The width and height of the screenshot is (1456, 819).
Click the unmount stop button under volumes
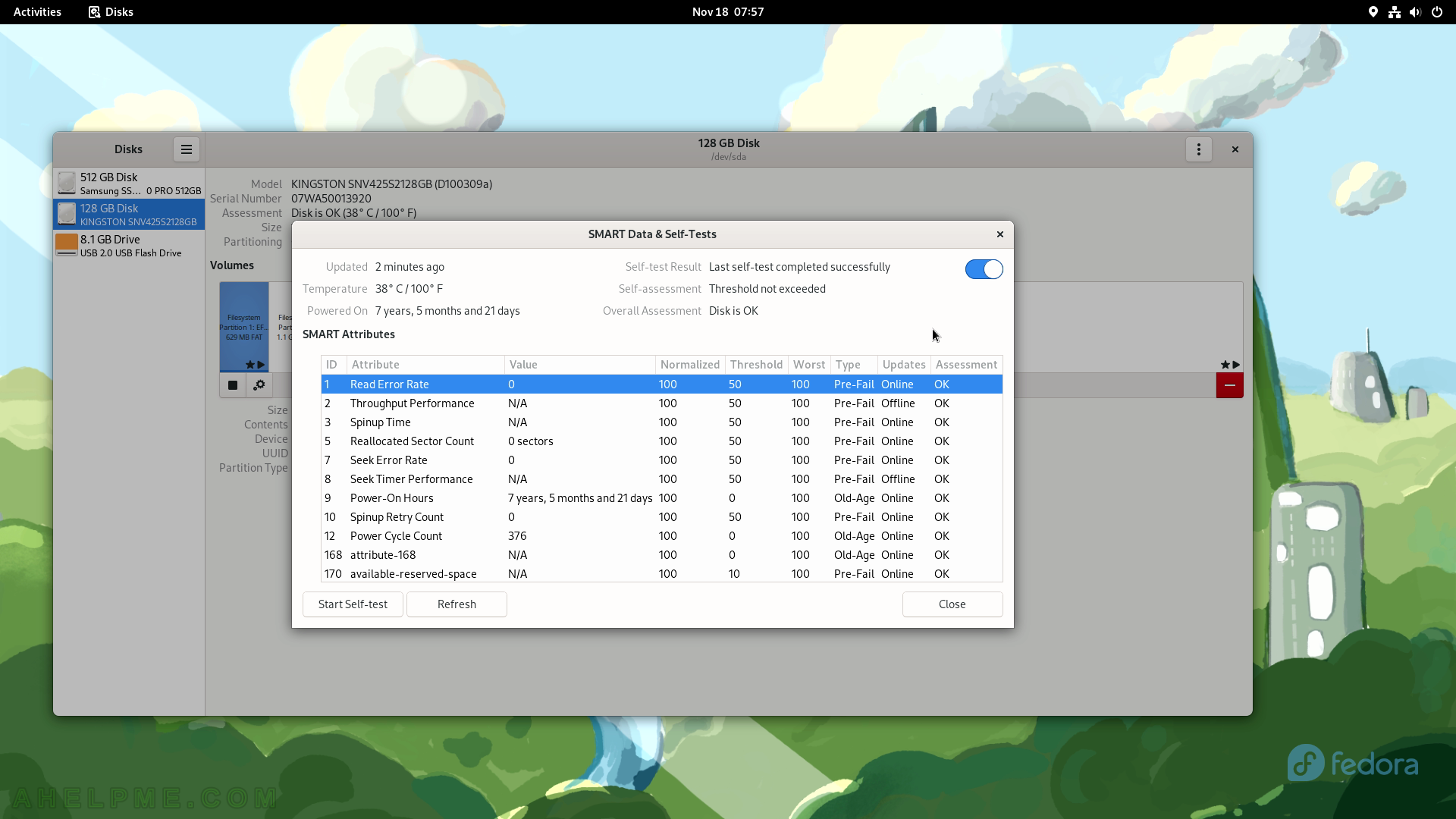tap(233, 385)
